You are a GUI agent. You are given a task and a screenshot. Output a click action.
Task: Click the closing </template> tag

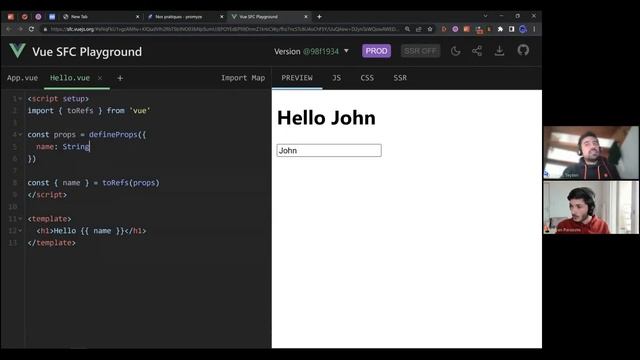click(x=51, y=243)
